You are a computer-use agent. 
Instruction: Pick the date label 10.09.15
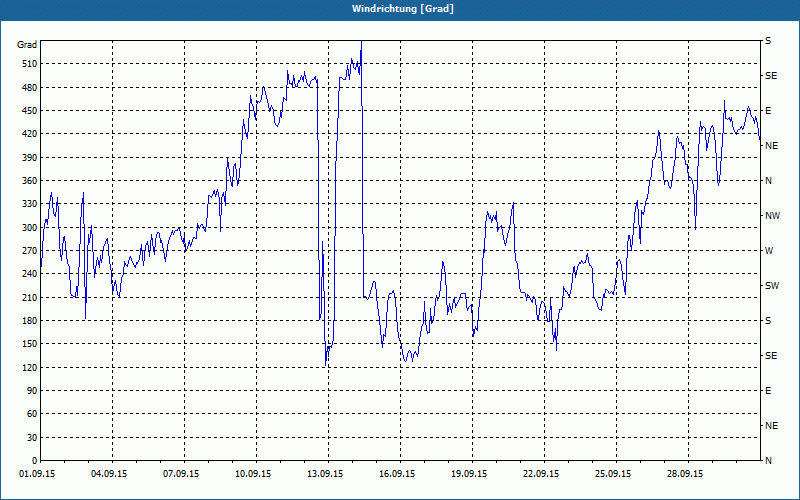point(253,474)
